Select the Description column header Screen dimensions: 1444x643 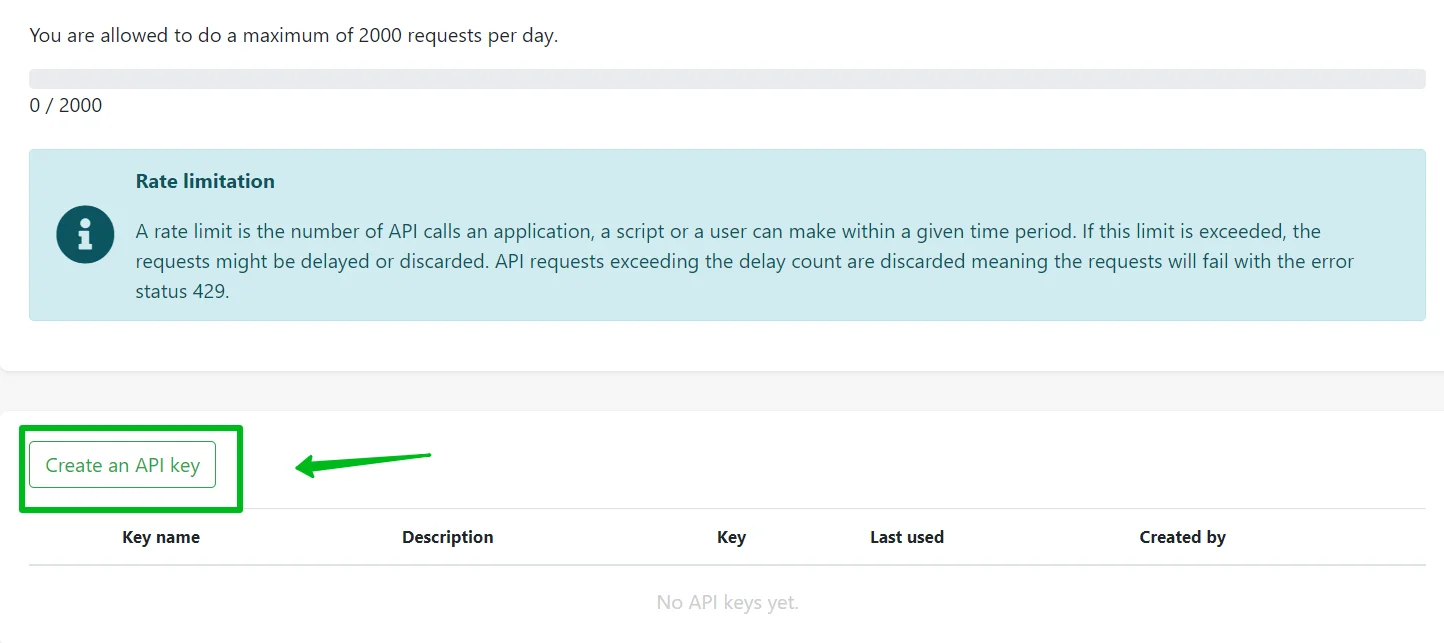448,537
